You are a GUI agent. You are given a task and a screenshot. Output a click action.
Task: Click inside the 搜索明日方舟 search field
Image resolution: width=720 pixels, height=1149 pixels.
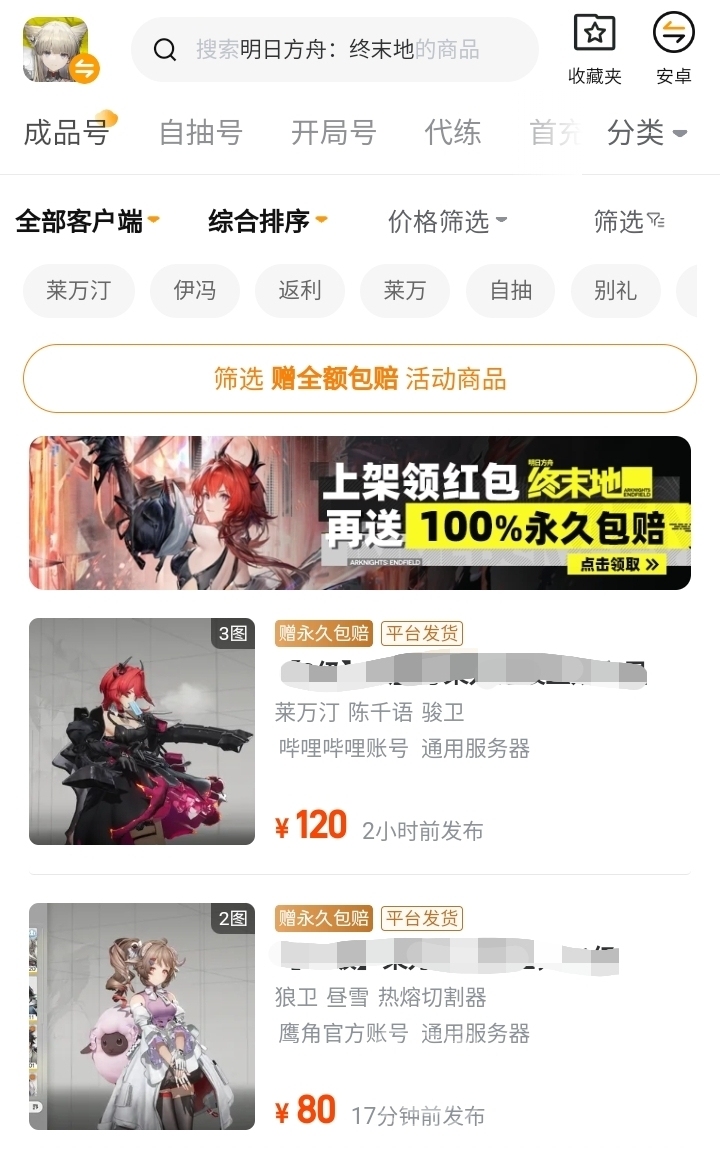point(335,50)
